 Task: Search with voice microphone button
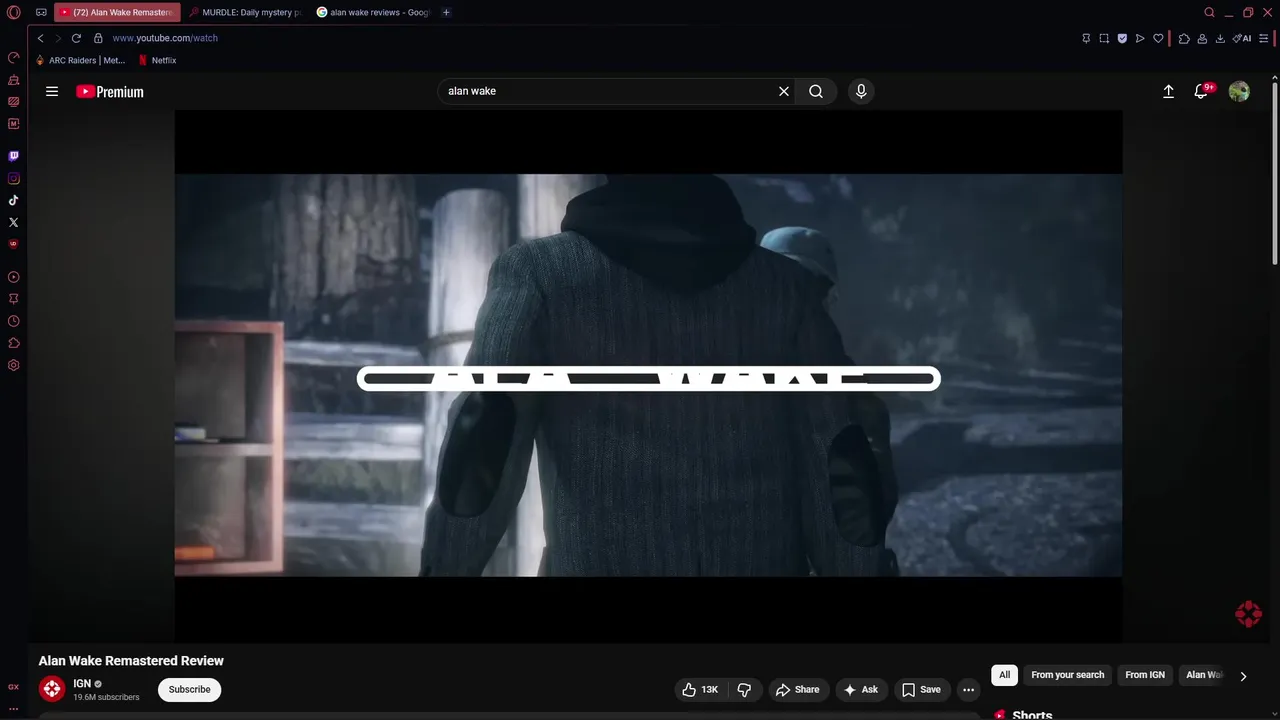pos(861,91)
